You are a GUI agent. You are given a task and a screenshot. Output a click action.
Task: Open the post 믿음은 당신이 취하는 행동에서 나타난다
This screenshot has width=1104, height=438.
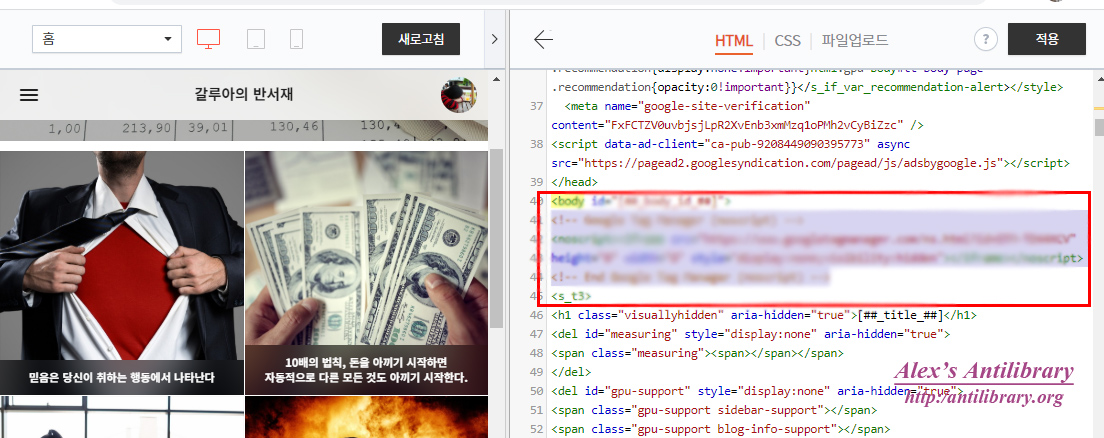(x=122, y=273)
